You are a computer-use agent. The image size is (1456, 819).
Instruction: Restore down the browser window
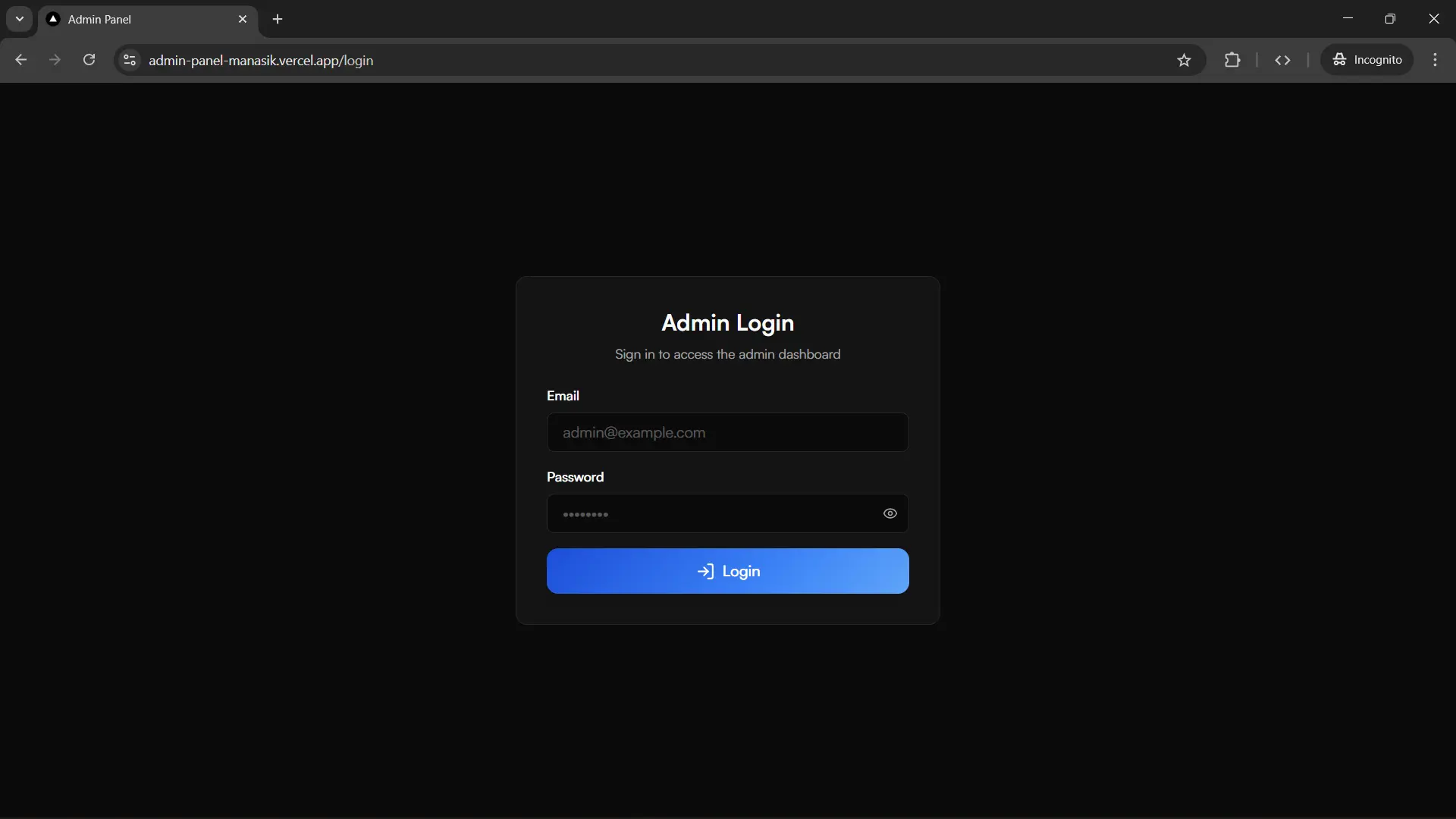coord(1390,19)
